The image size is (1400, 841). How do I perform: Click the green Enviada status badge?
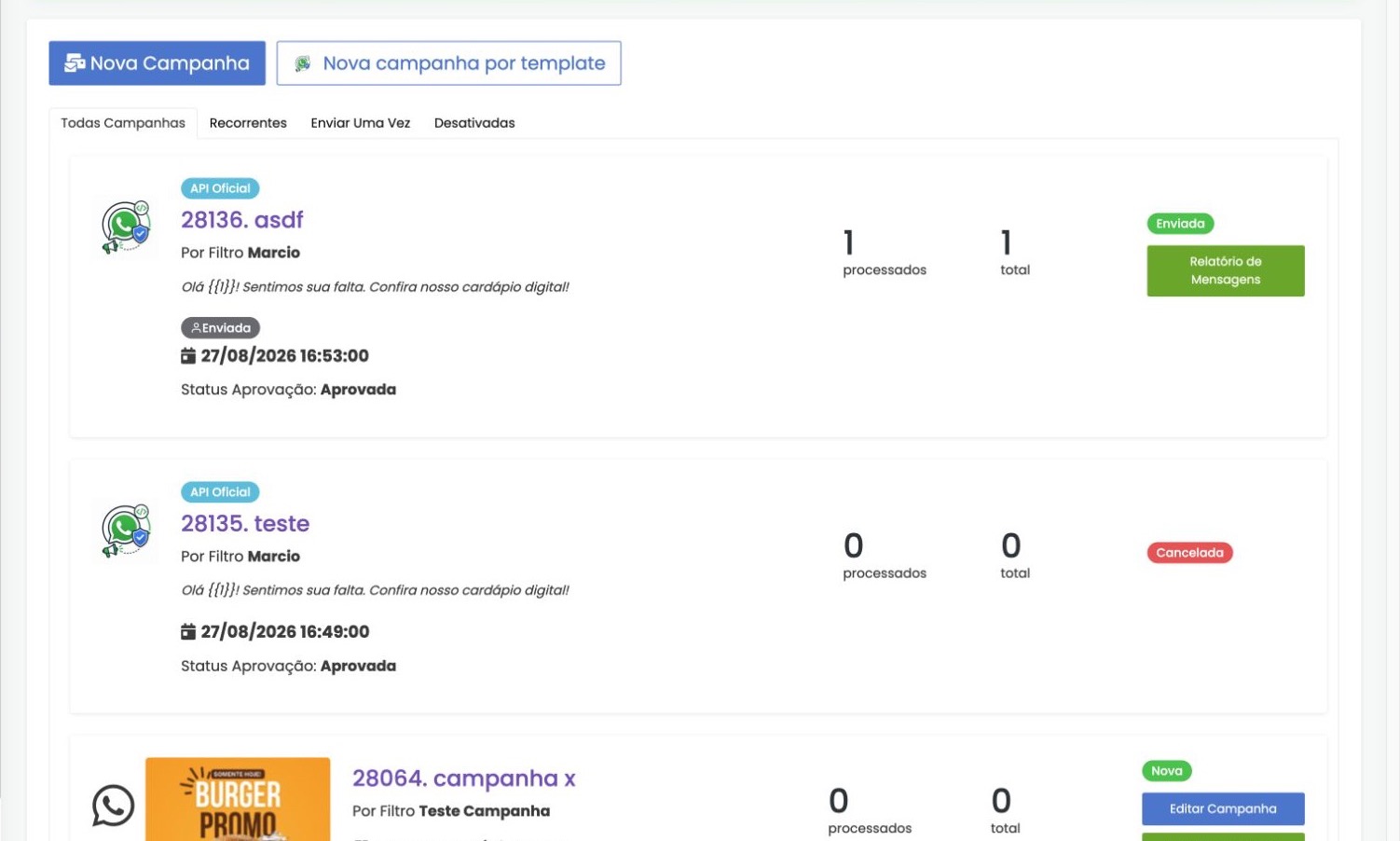(x=1180, y=224)
